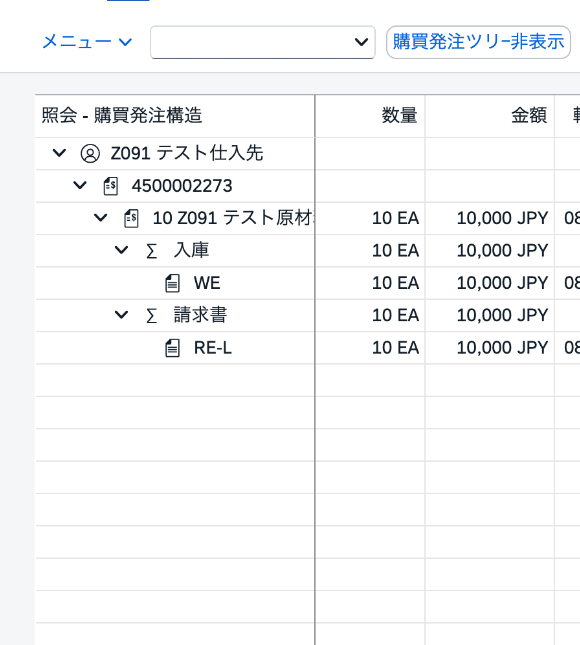Click 10 EA quantity in RE-L row

coord(395,348)
